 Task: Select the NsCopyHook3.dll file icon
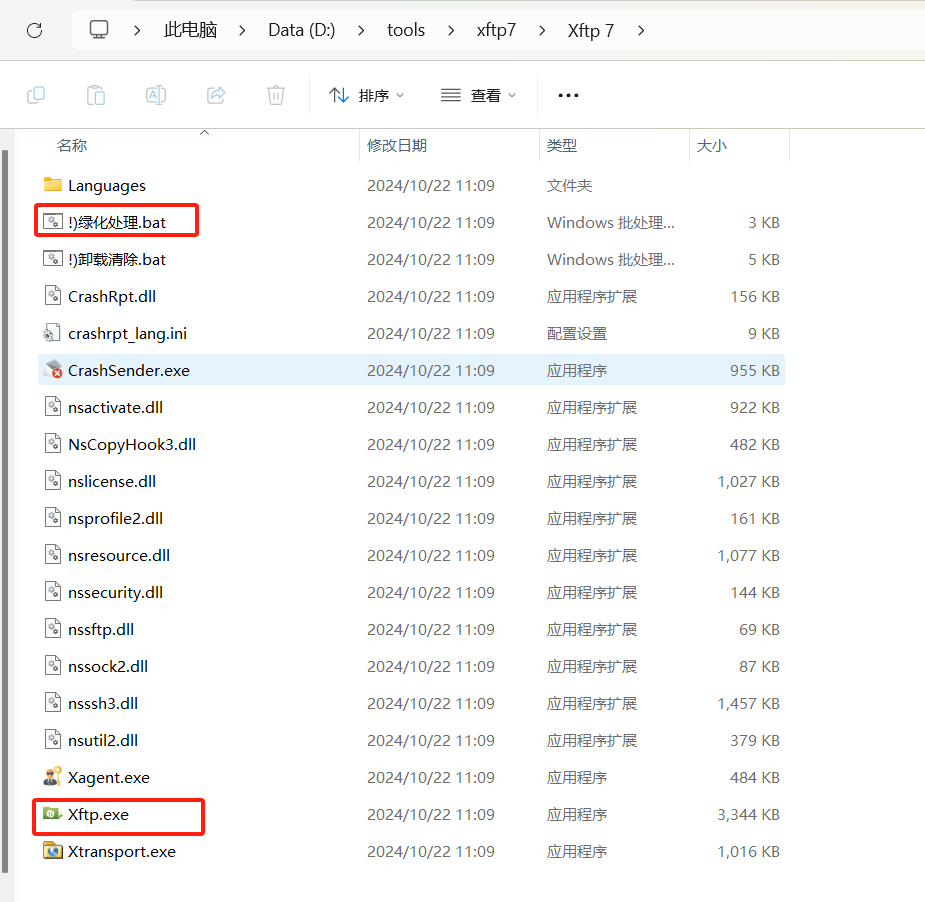coord(53,444)
